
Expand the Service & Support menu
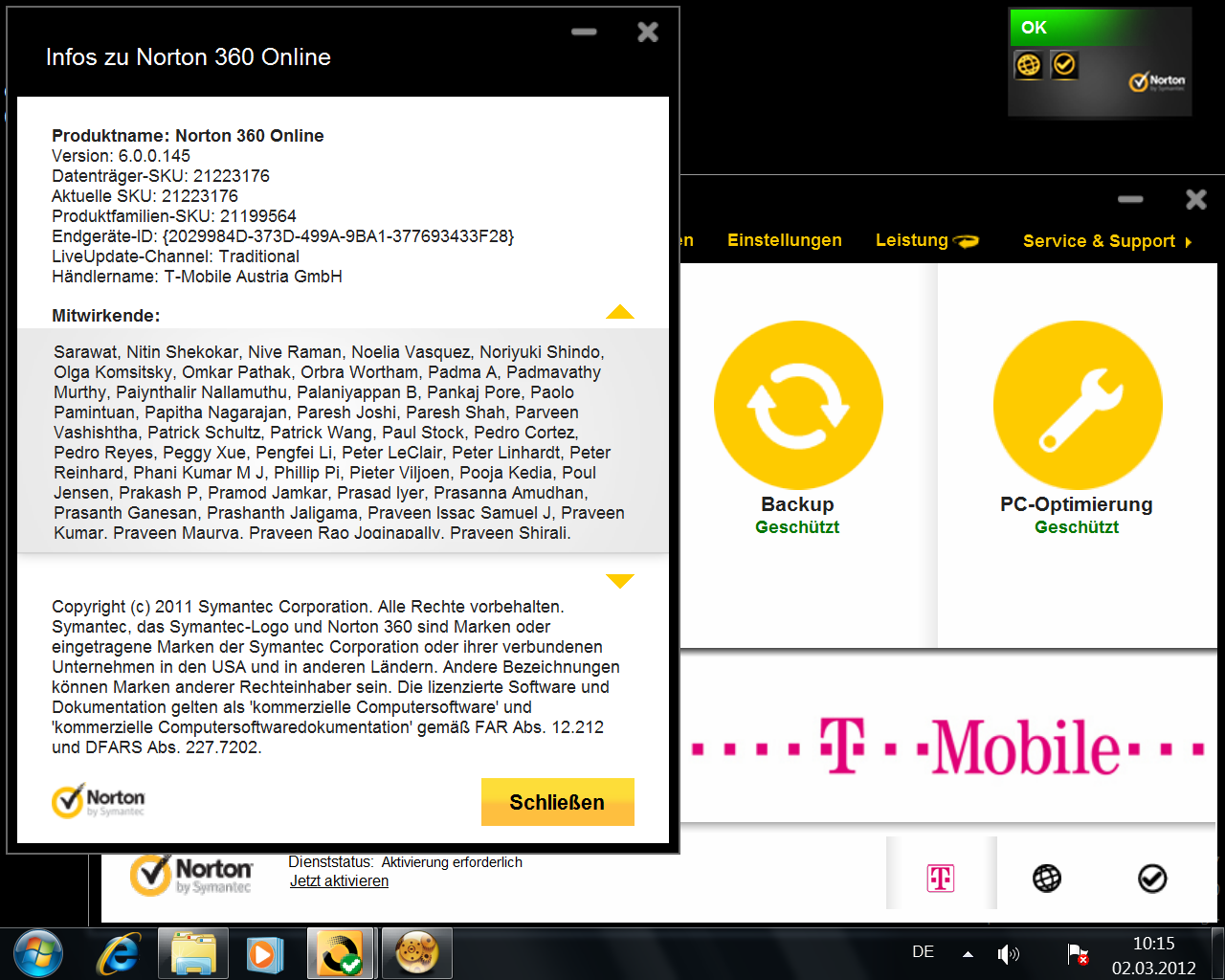1106,241
